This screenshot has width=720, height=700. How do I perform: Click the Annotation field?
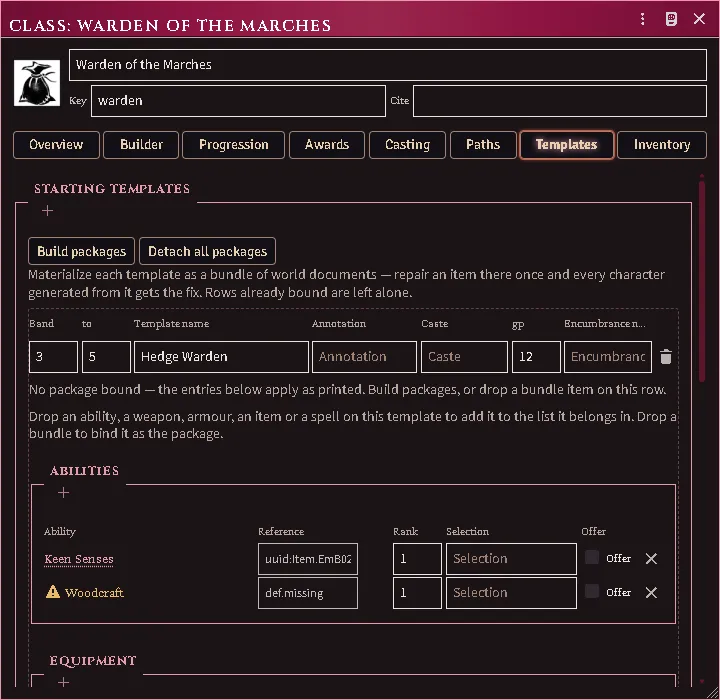point(364,356)
